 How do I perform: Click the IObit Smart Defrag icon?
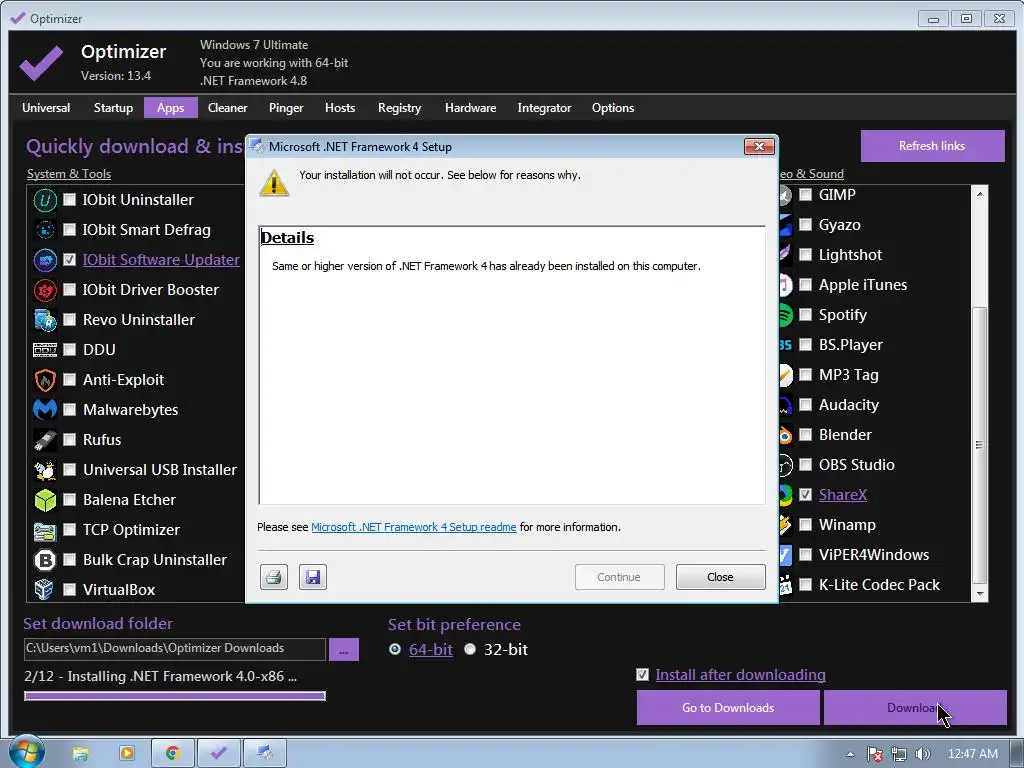(x=45, y=230)
